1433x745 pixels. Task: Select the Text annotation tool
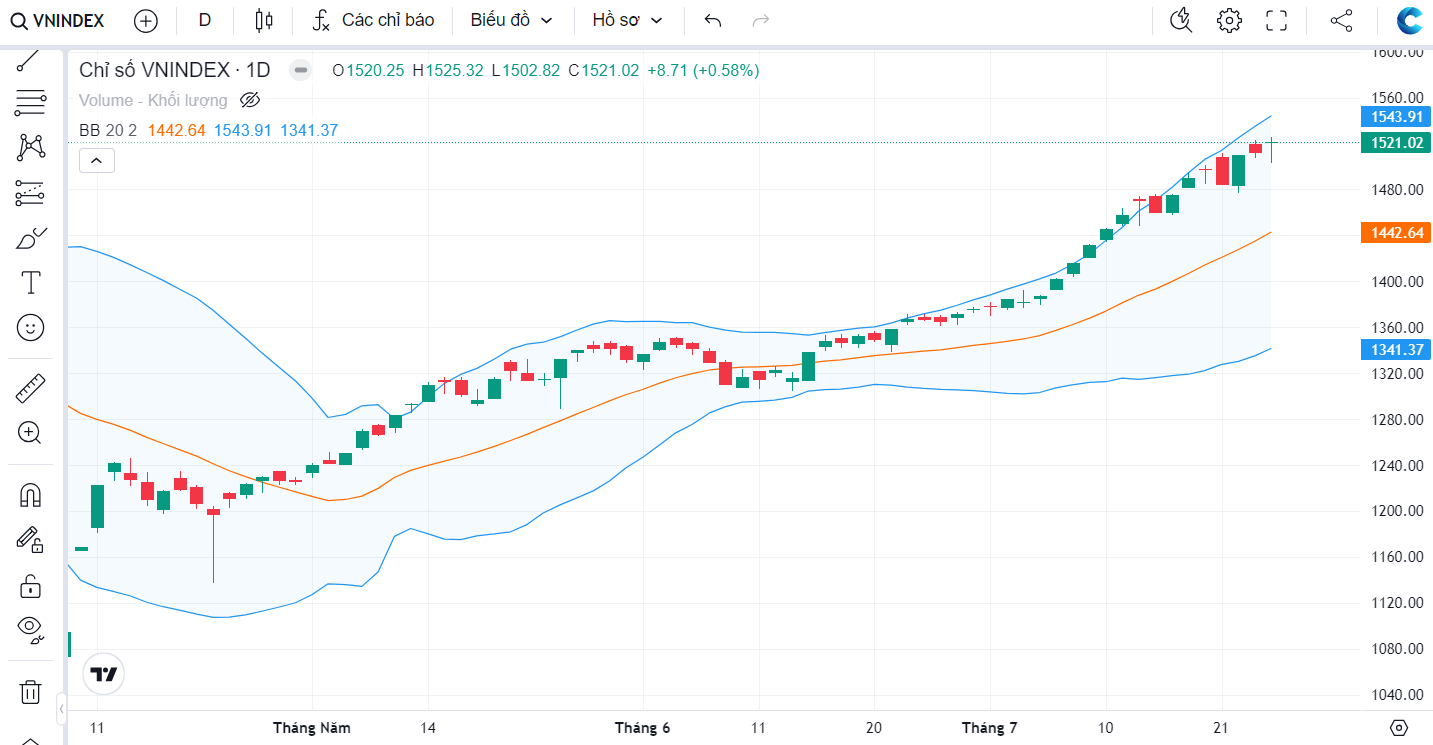(x=30, y=283)
